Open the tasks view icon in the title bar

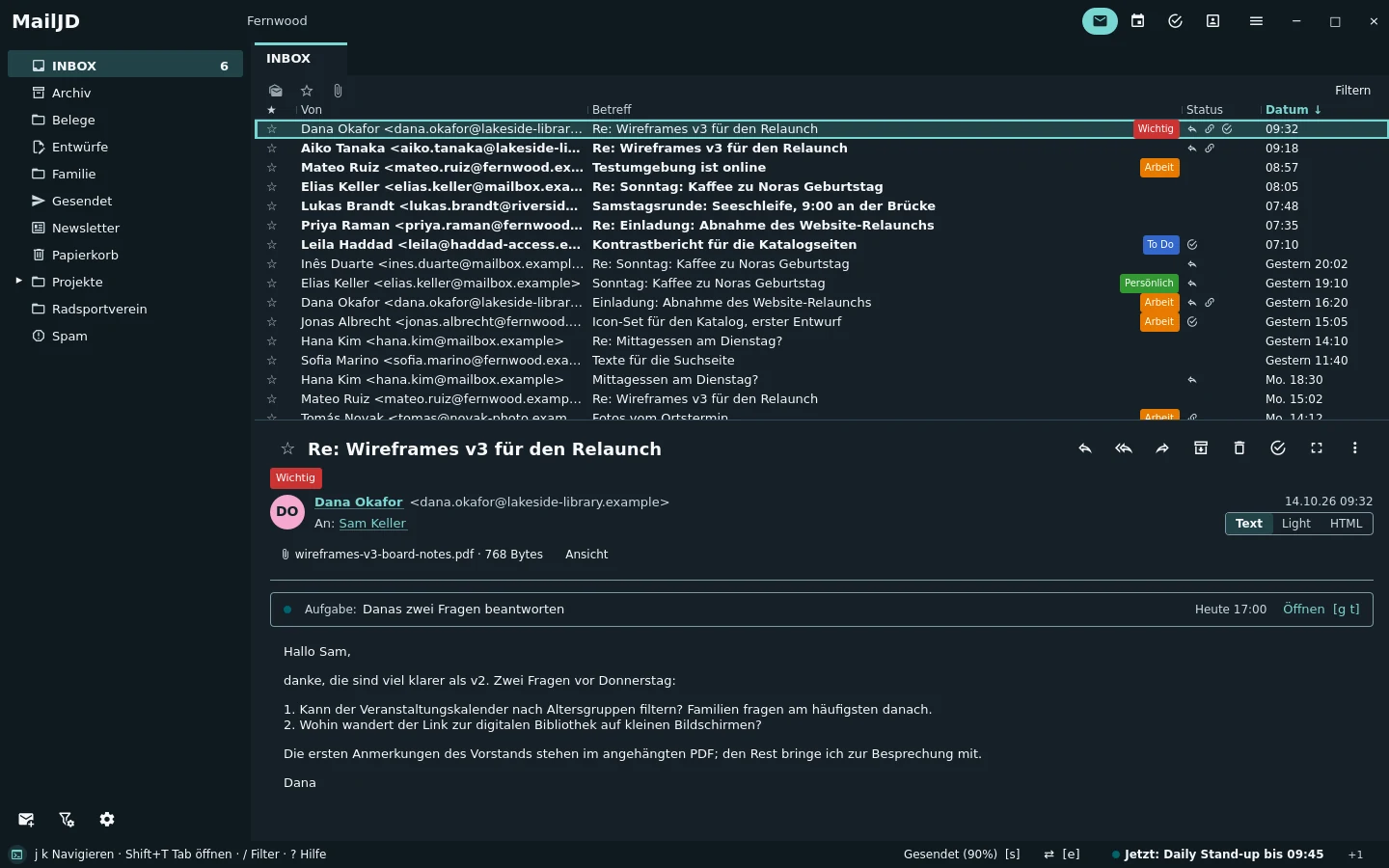(1175, 21)
